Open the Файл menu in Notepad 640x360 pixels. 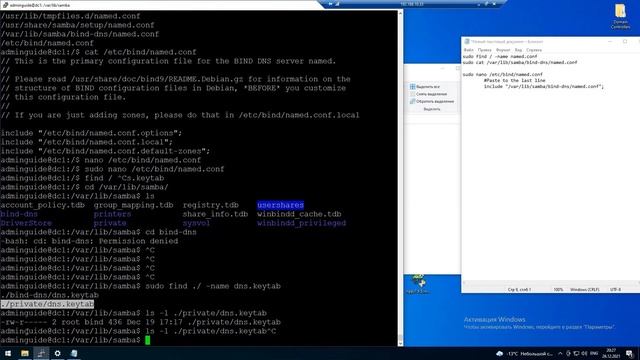tap(468, 50)
